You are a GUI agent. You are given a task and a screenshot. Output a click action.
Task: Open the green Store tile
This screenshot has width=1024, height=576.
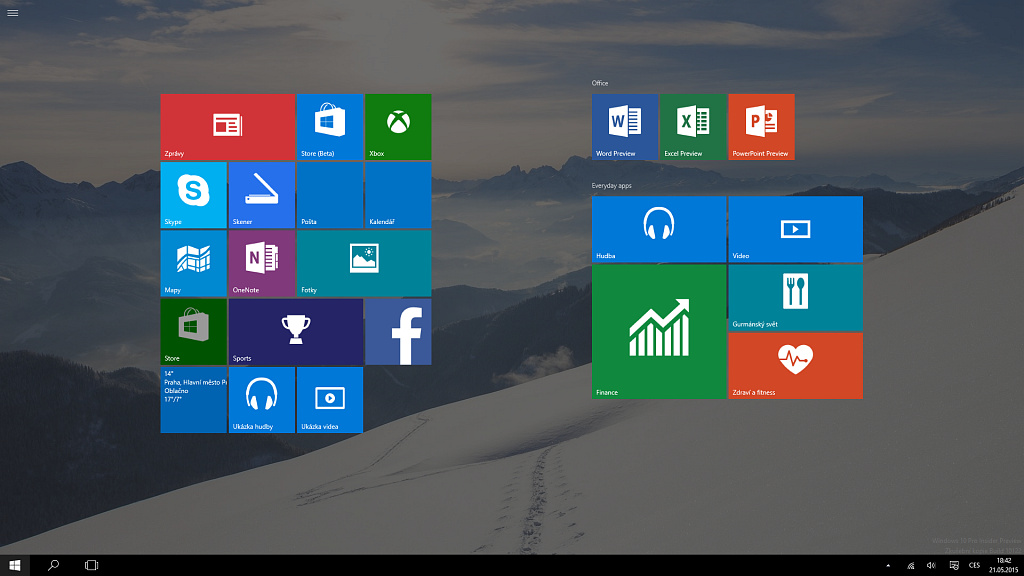(x=193, y=332)
